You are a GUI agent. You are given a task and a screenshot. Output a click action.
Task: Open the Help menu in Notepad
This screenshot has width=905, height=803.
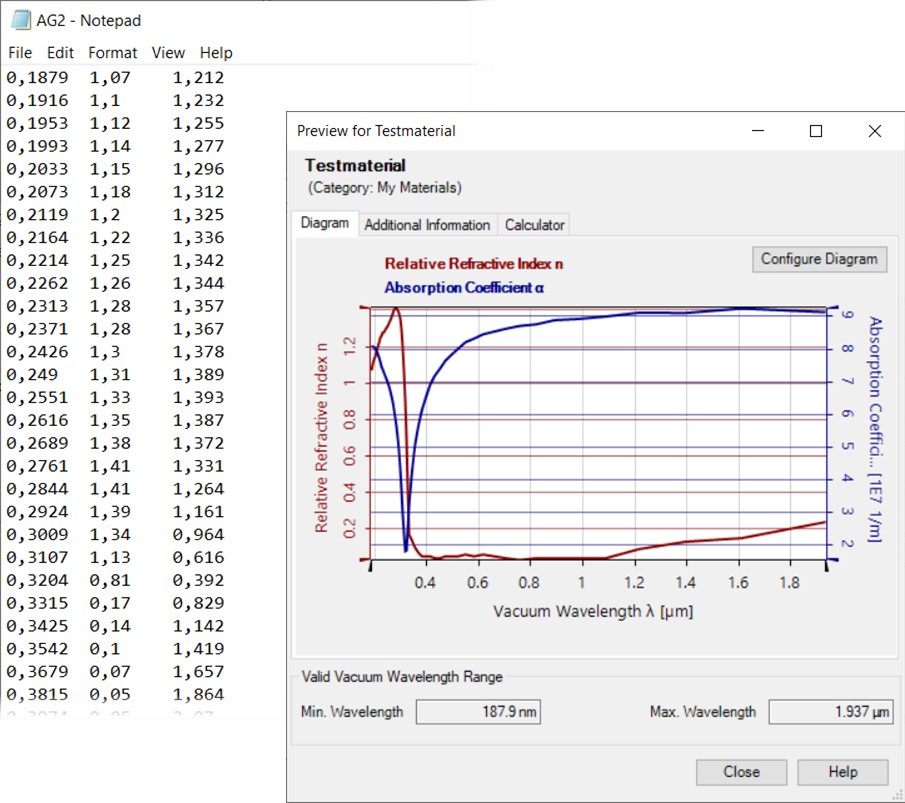click(x=215, y=52)
